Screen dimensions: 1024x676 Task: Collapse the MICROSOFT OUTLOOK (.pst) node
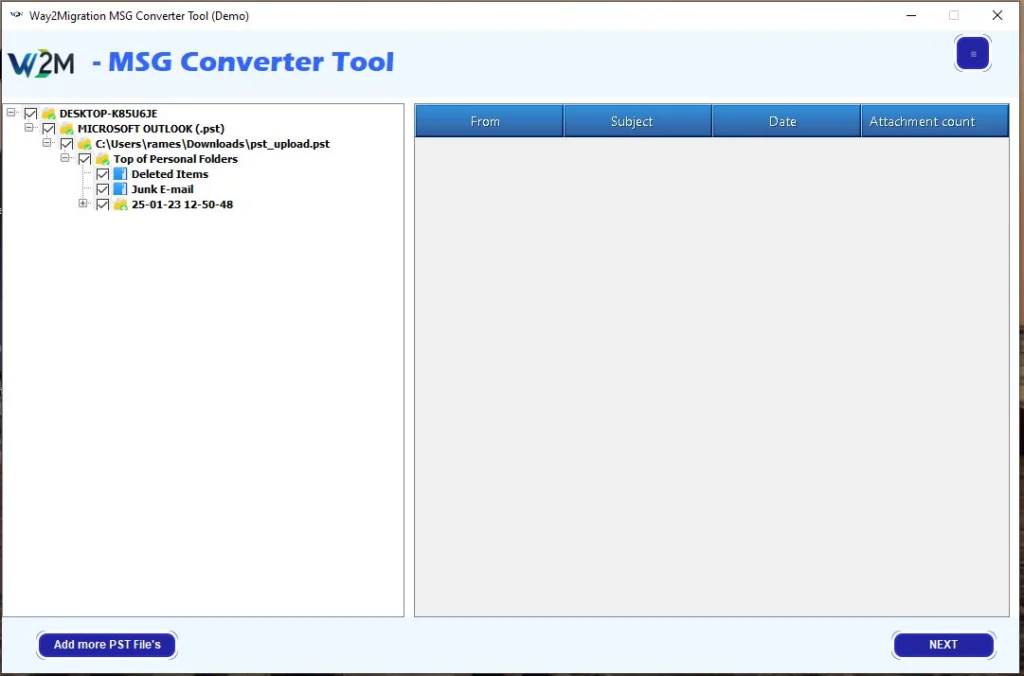tap(29, 129)
